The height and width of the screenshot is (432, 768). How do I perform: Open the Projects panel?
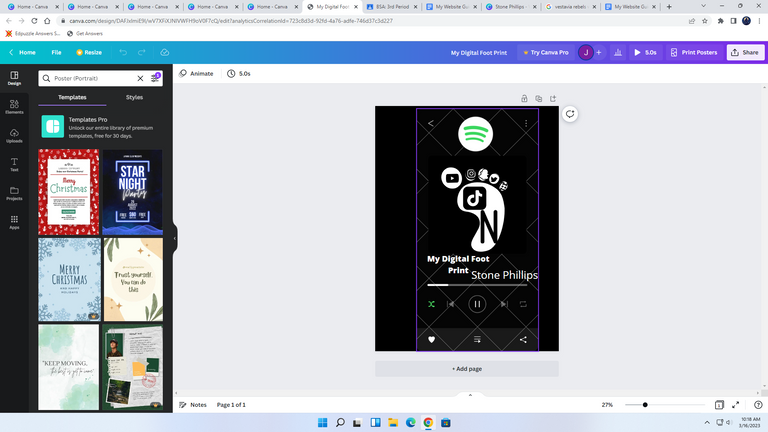click(x=14, y=193)
